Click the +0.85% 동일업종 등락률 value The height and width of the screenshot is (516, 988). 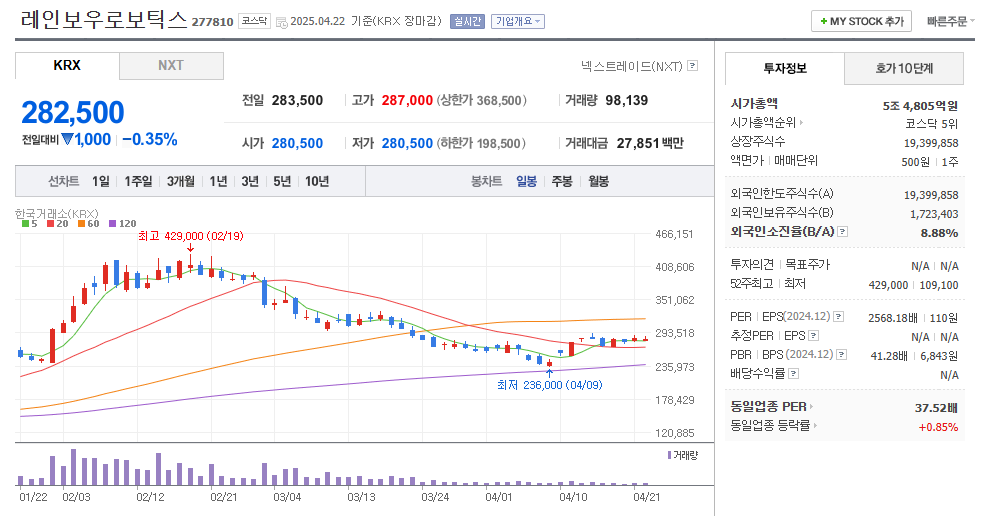point(938,427)
